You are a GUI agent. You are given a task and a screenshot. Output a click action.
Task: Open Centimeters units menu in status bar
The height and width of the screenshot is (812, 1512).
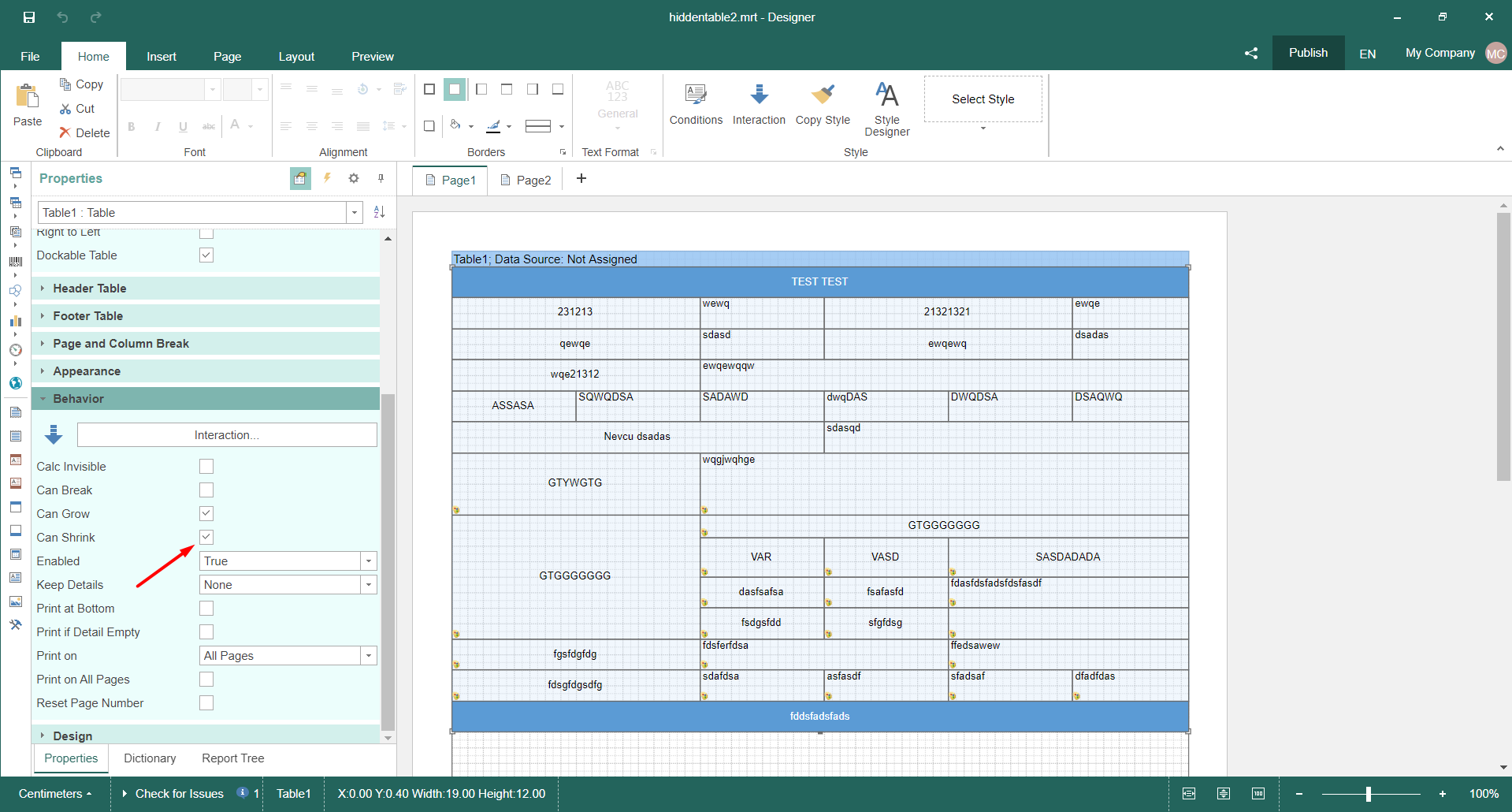[x=55, y=794]
